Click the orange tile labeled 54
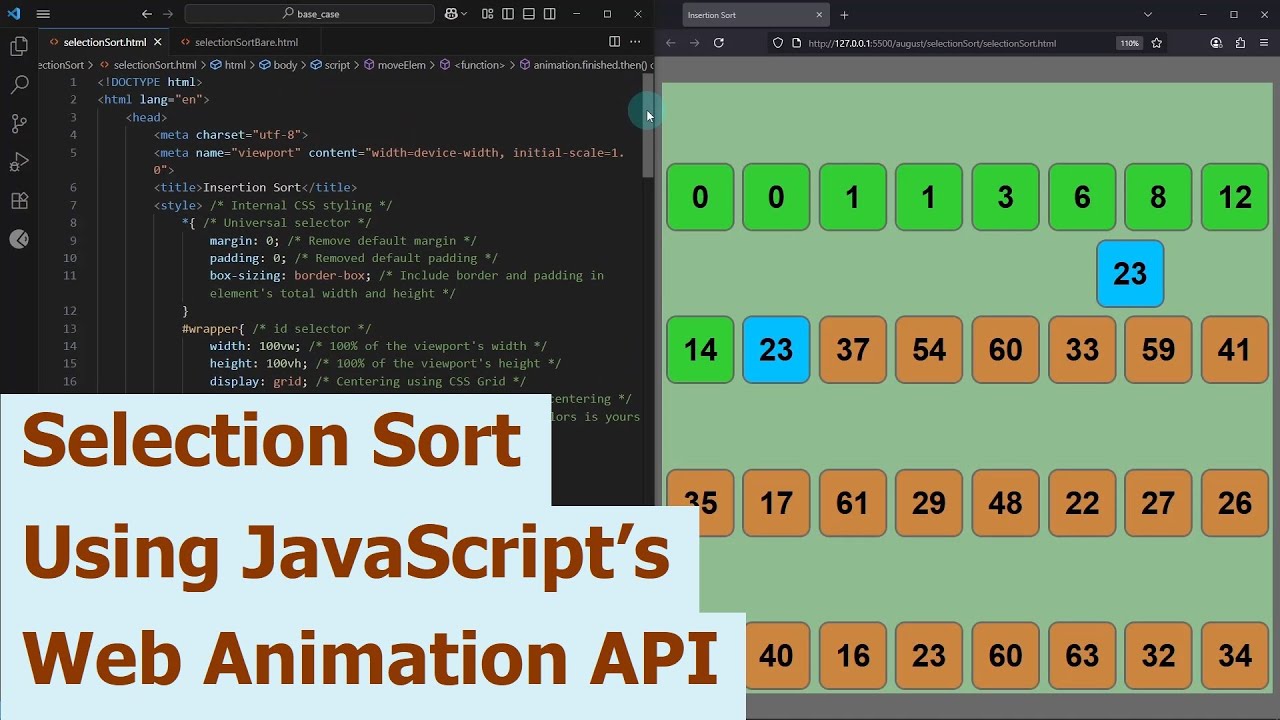 929,350
